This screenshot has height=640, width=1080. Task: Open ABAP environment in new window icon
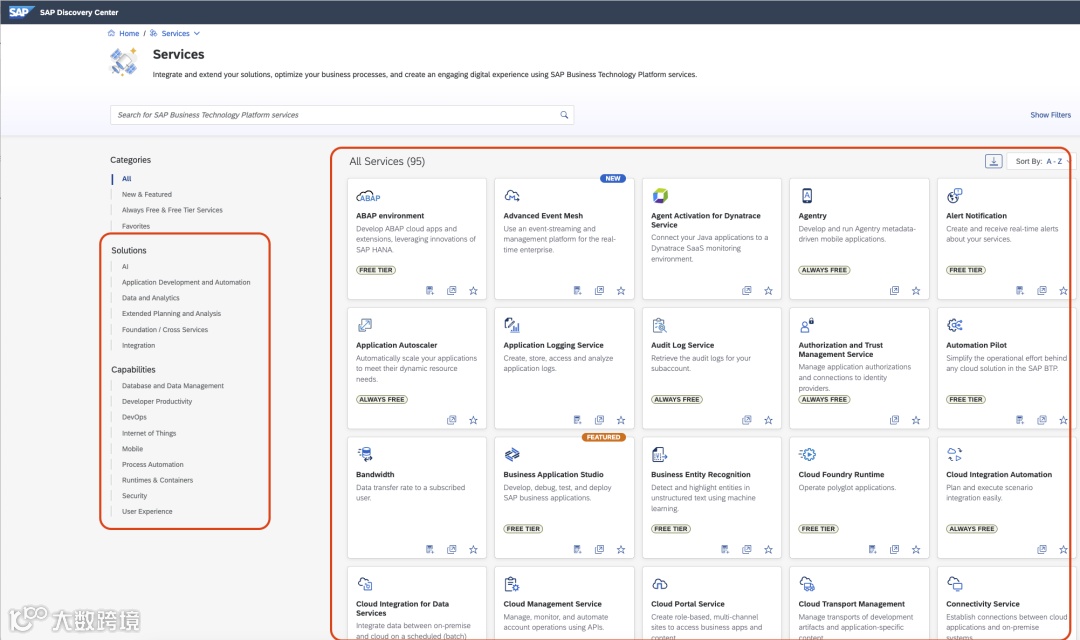point(451,291)
